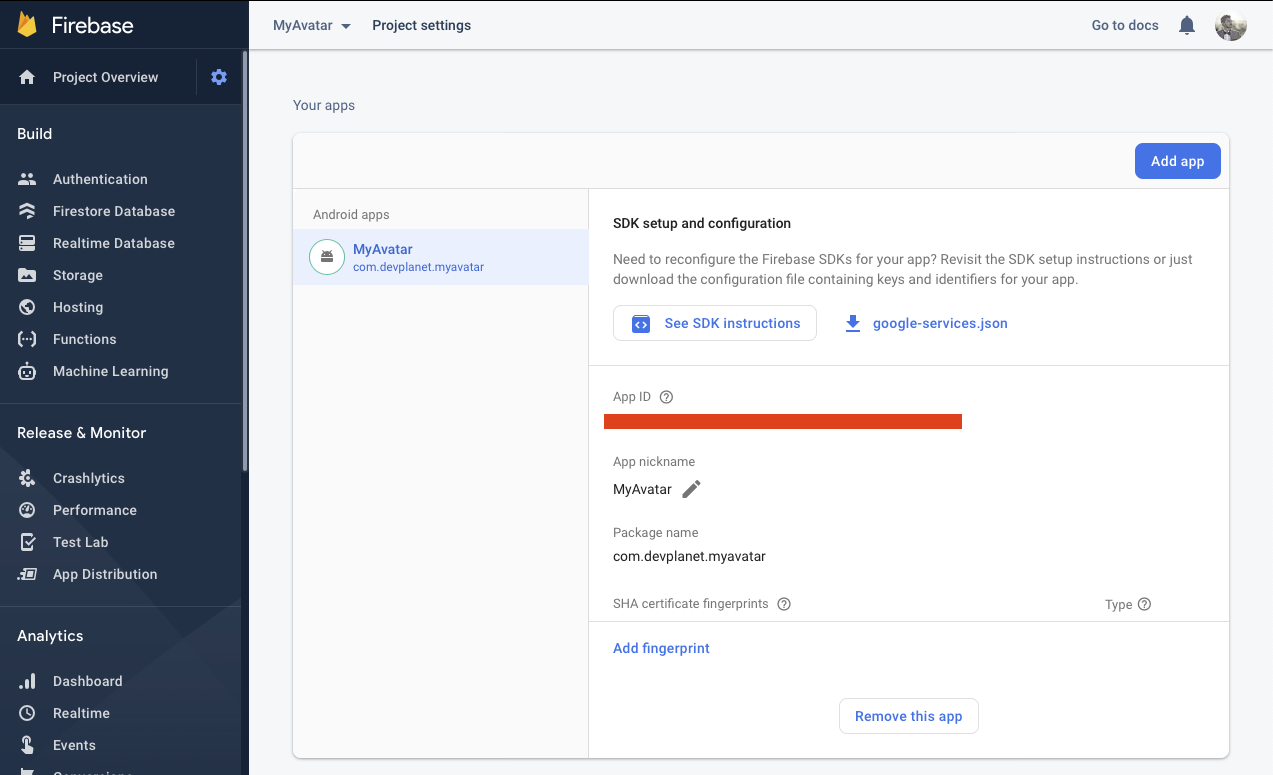Image resolution: width=1273 pixels, height=775 pixels.
Task: Click See SDK instructions button
Action: tap(715, 323)
